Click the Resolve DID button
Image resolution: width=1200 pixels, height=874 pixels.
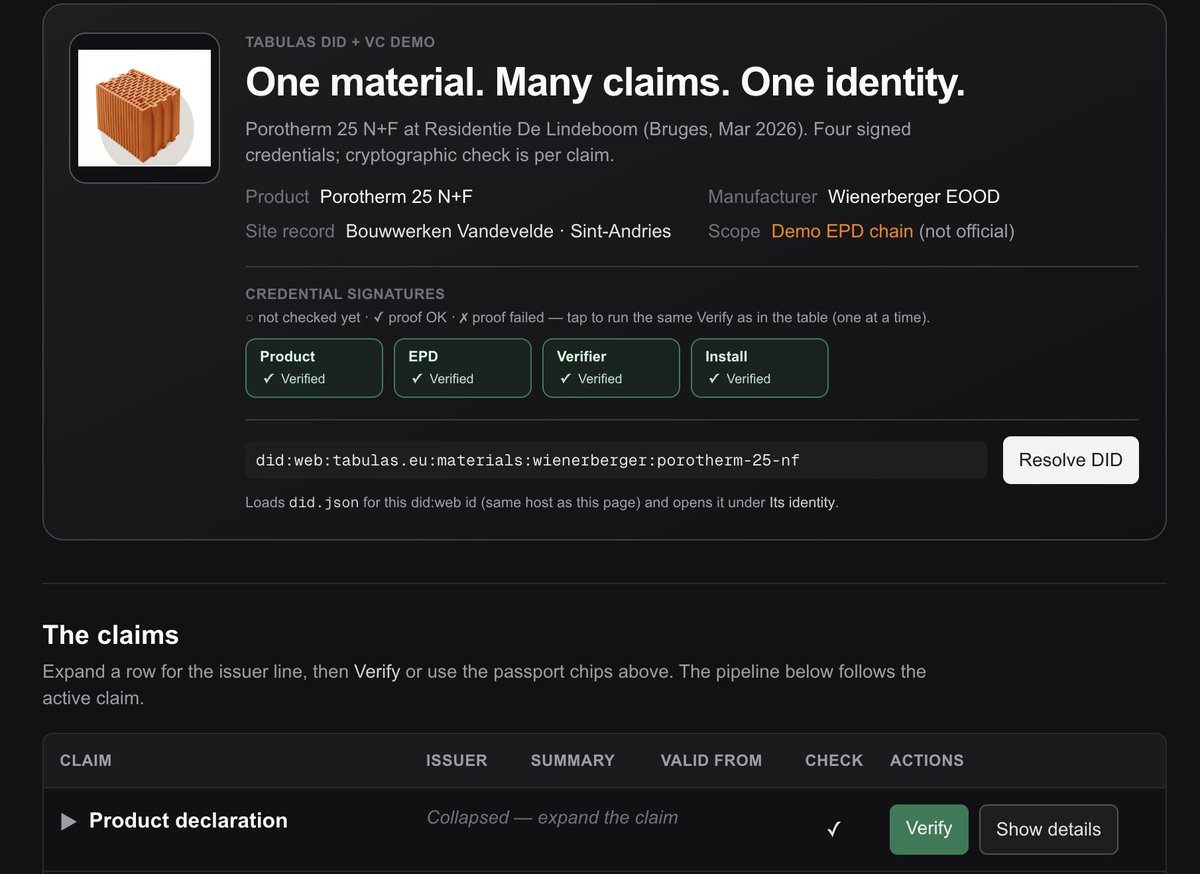[1071, 460]
